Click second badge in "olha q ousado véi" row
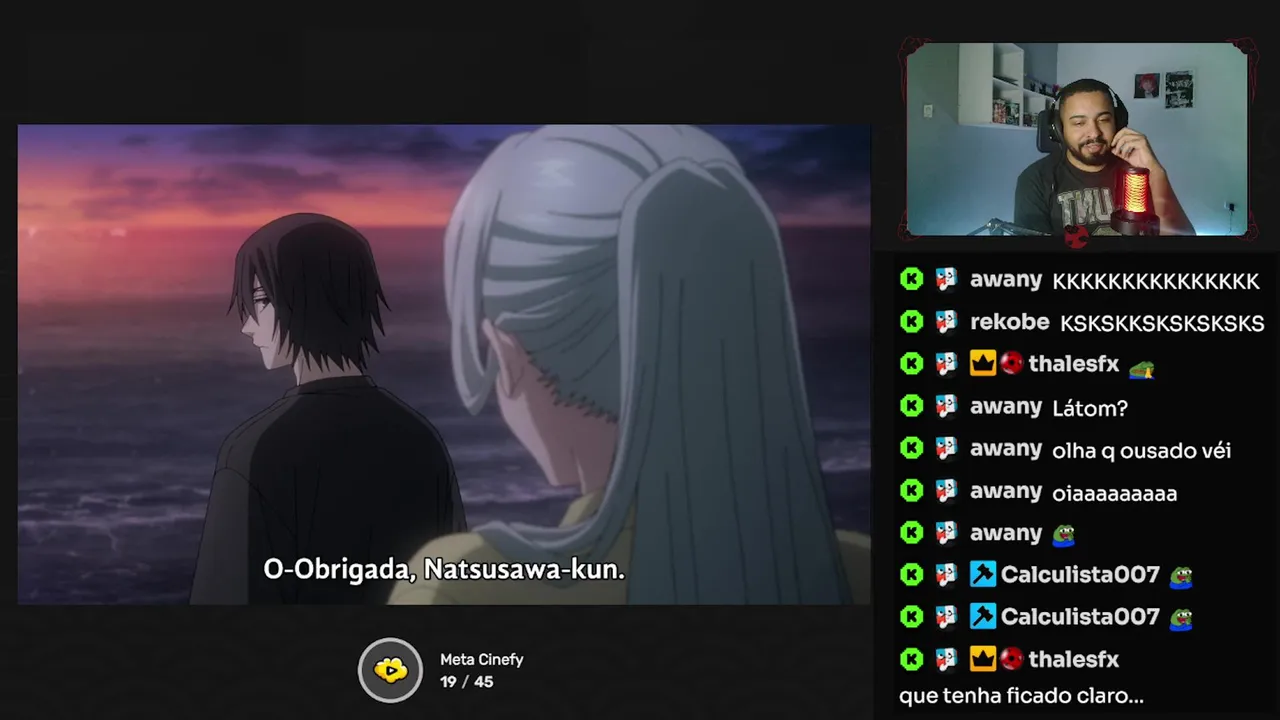Image resolution: width=1280 pixels, height=720 pixels. pos(946,448)
